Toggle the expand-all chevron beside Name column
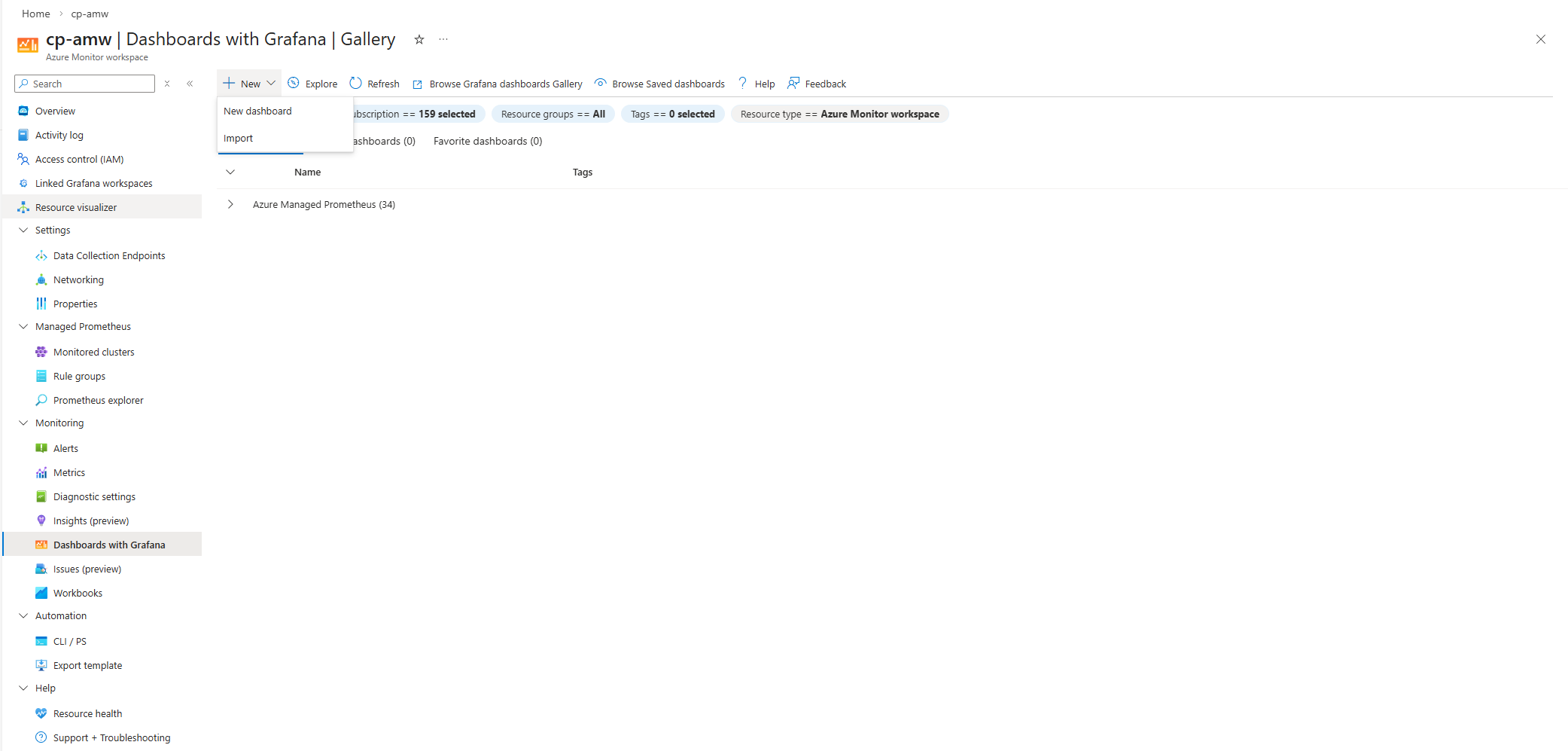 [x=230, y=172]
